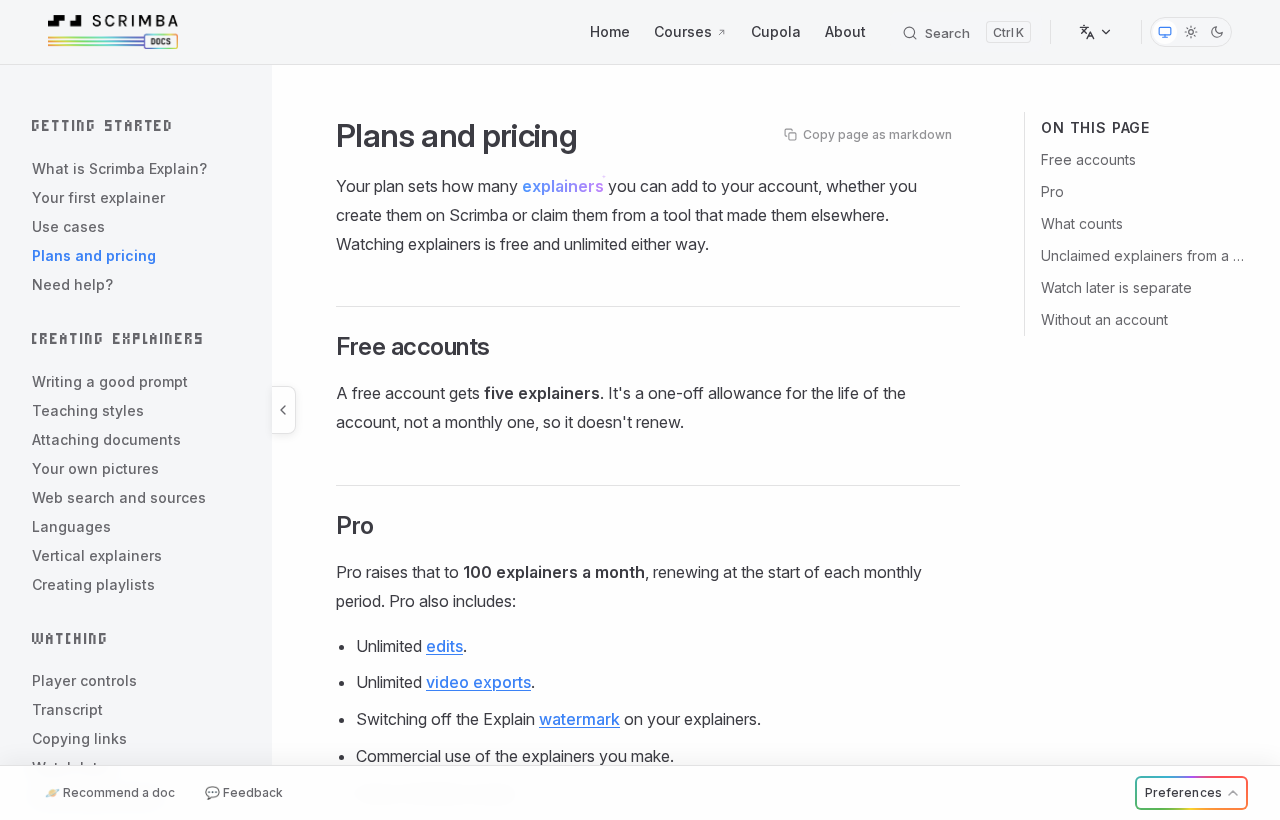Open Attaching documents sidebar link
Screen dimensions: 1280x820
tap(106, 440)
